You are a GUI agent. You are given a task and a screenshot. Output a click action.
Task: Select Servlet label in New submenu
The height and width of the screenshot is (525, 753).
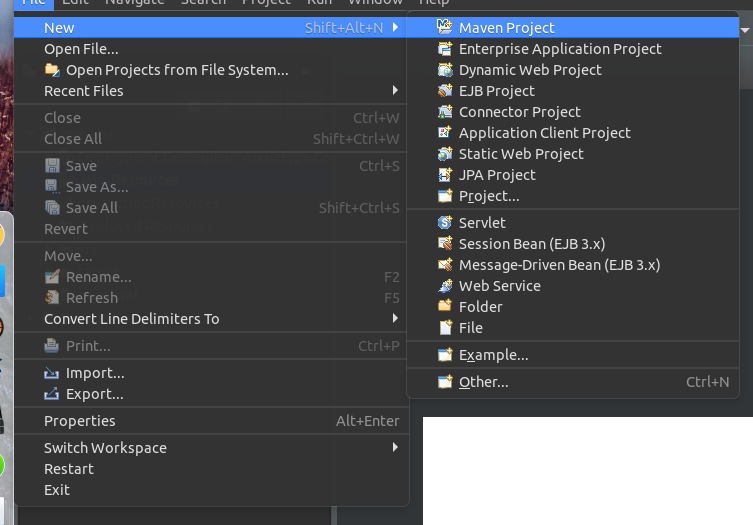[x=482, y=223]
